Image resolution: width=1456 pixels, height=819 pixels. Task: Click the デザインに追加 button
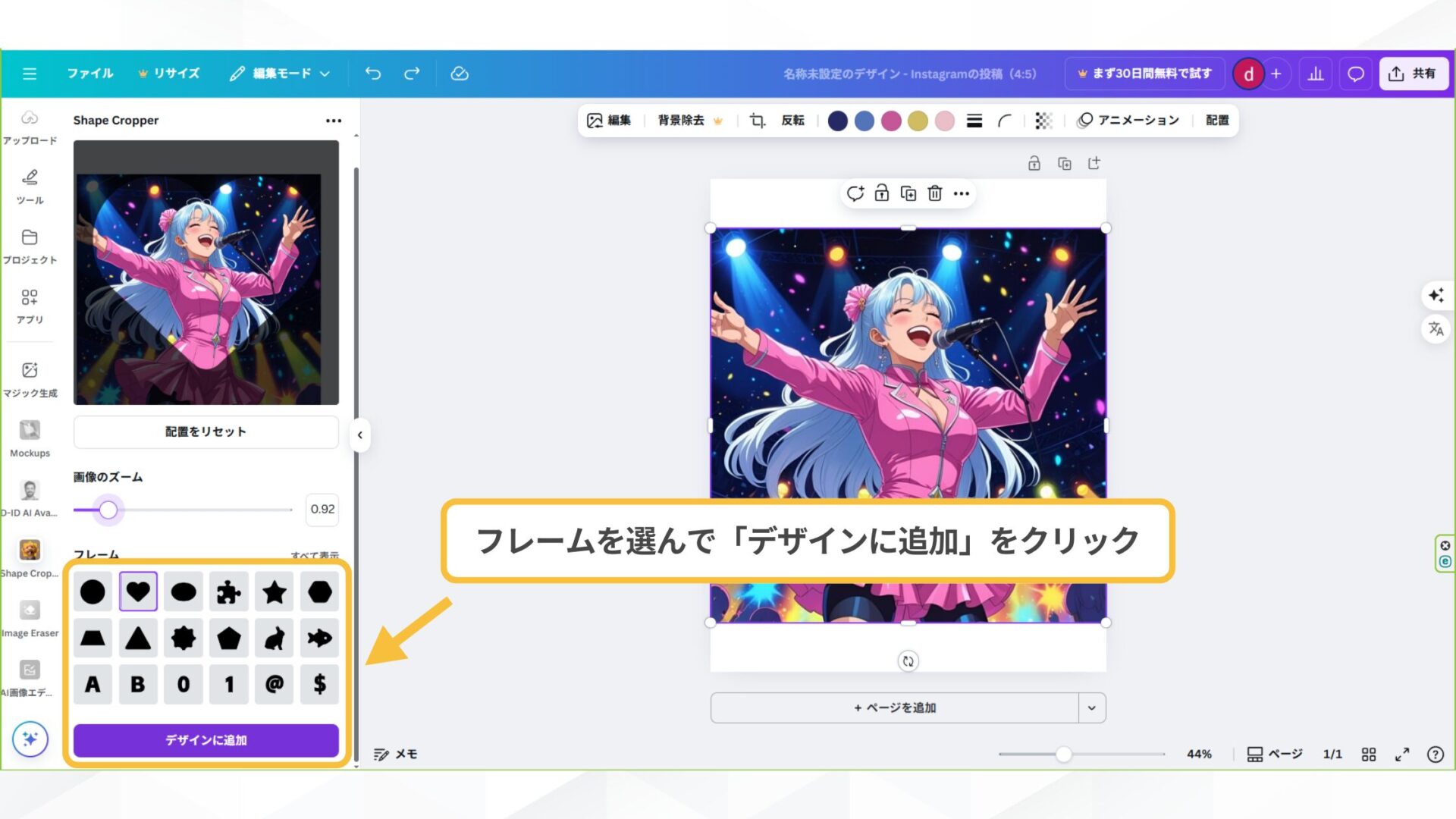[206, 741]
